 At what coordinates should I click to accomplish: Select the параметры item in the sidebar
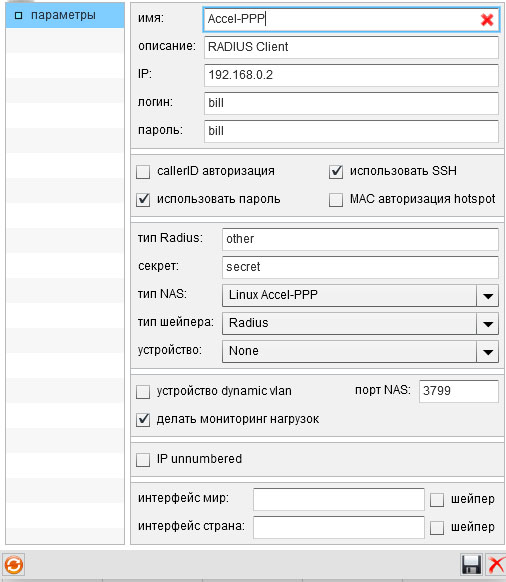pyautogui.click(x=65, y=15)
